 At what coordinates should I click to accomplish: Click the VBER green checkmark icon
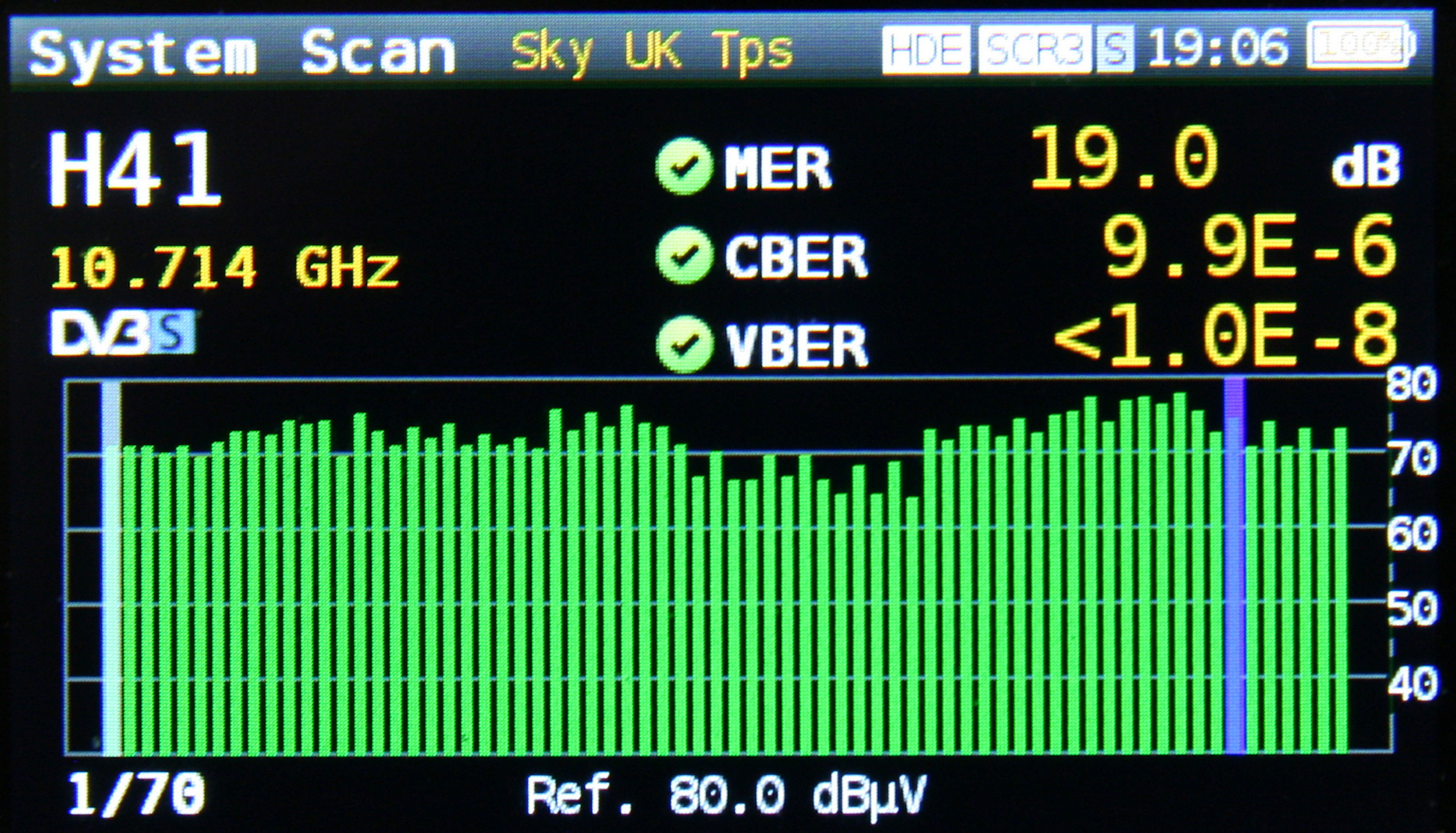tap(684, 344)
